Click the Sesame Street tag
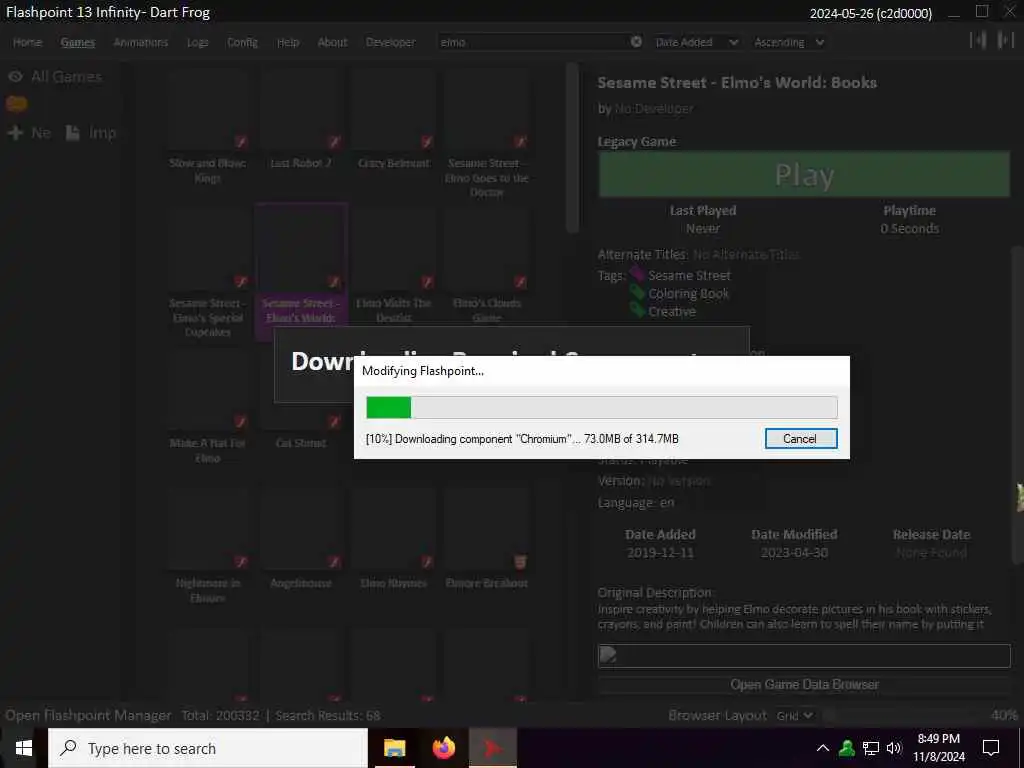 tap(689, 276)
